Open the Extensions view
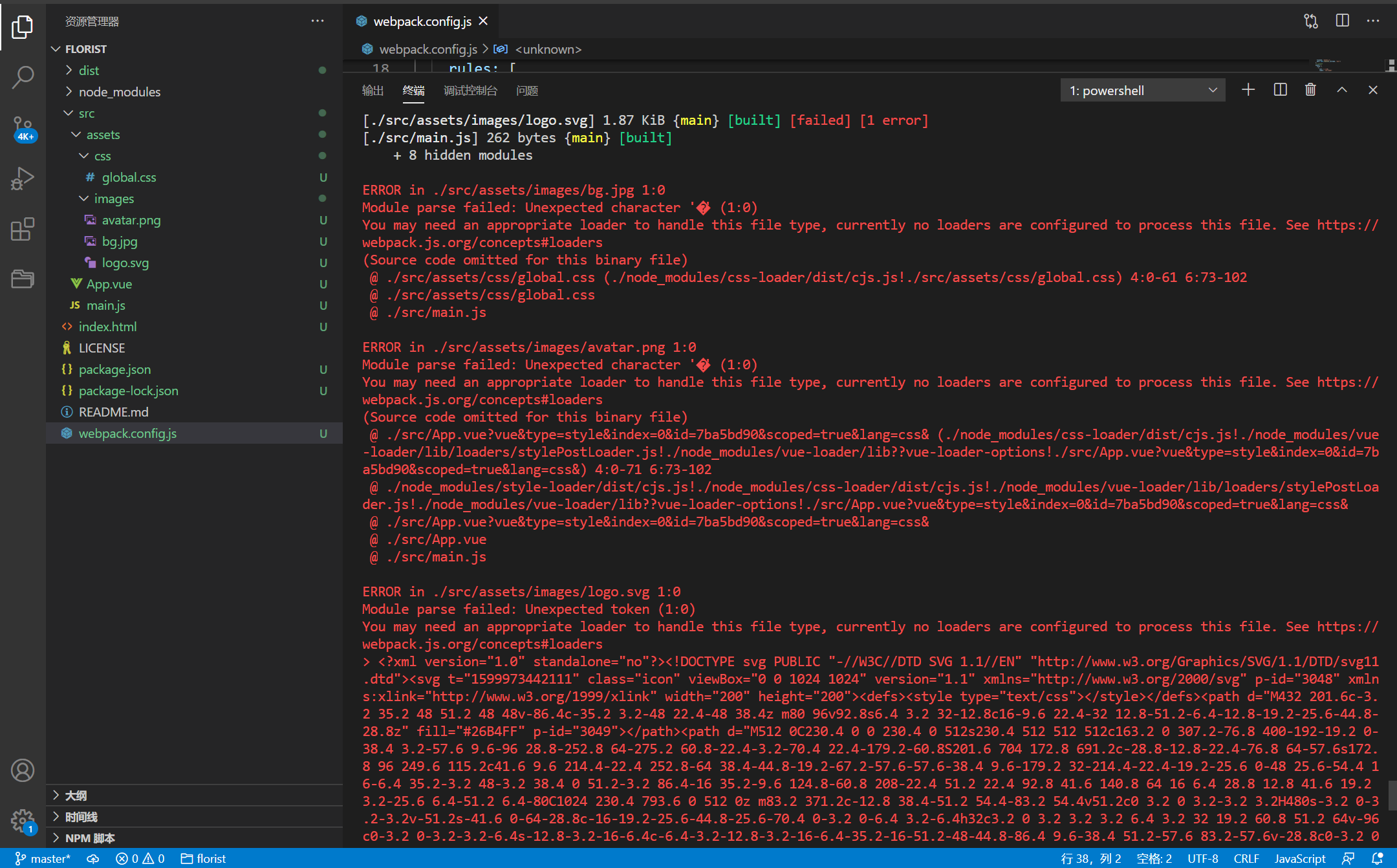 point(23,229)
